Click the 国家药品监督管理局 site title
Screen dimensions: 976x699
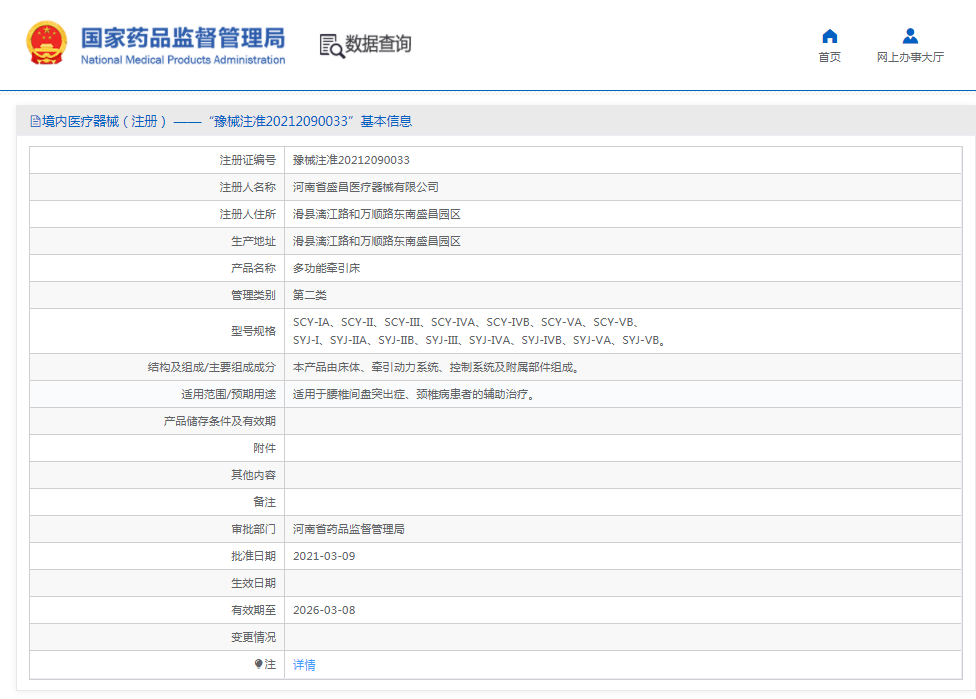tap(182, 39)
